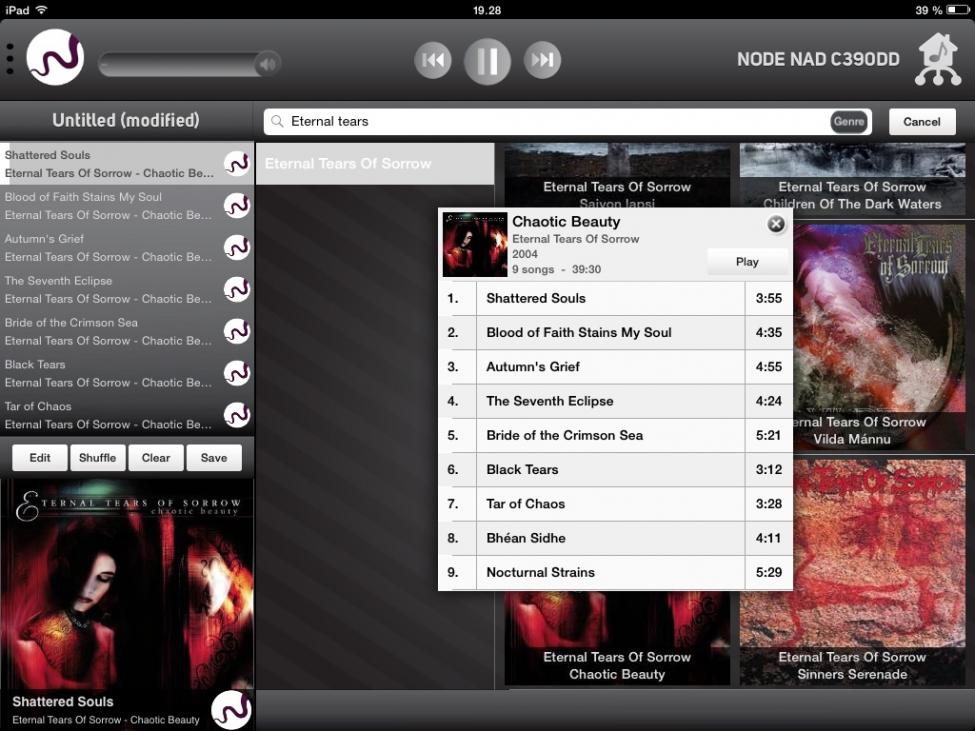Tap source icon beside queue Tar of Chaos
Viewport: 975px width, 731px height.
[x=237, y=415]
